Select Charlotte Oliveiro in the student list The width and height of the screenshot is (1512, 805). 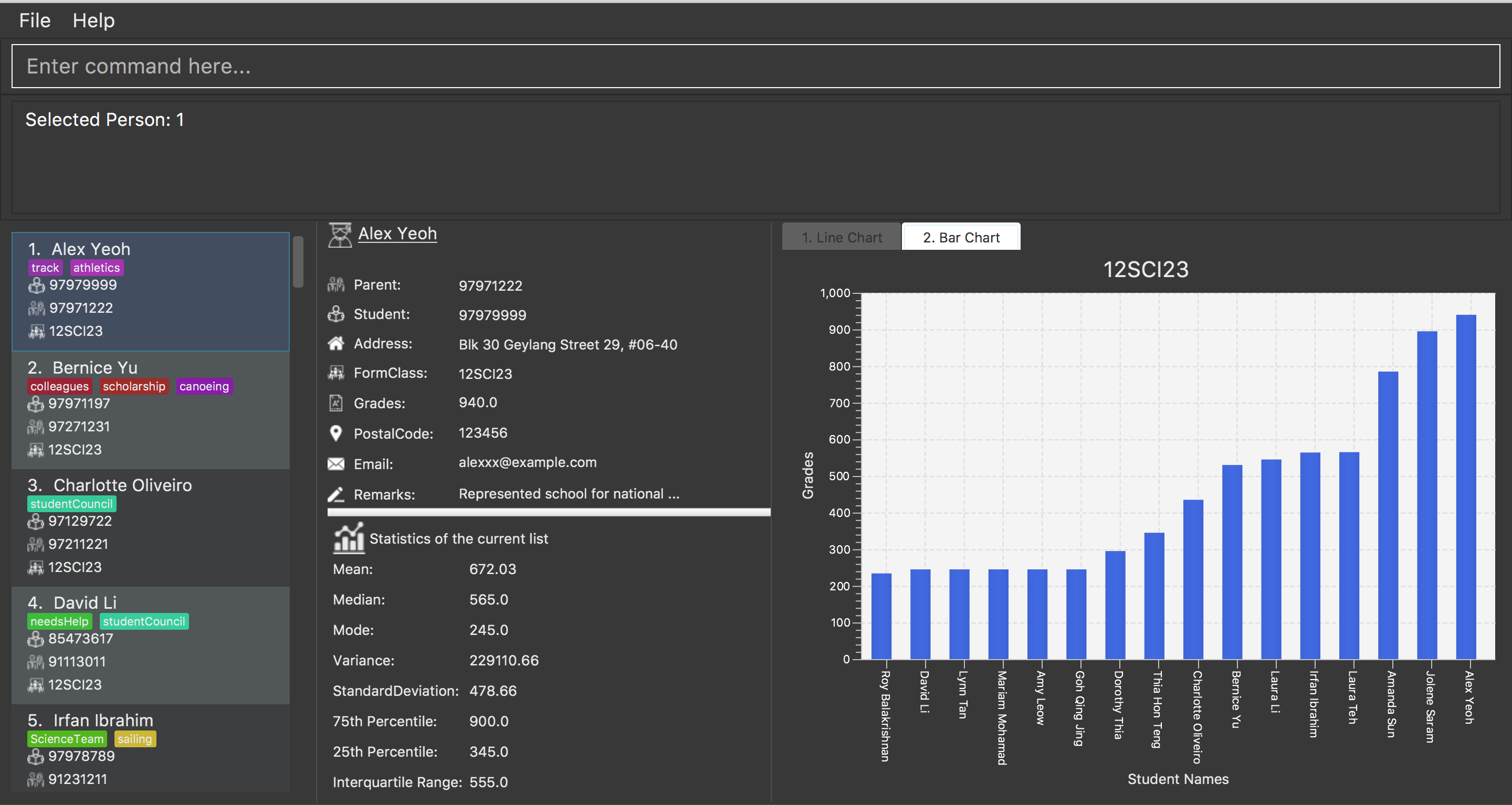click(x=150, y=527)
